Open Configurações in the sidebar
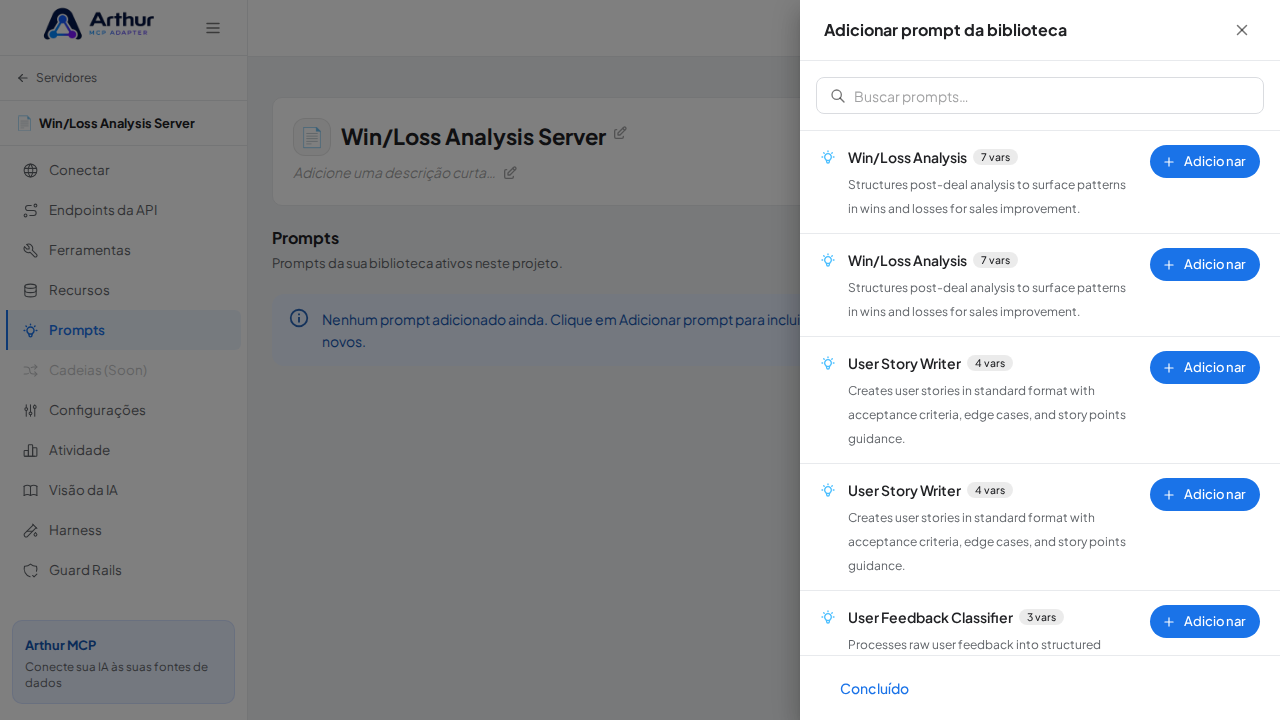 124,410
